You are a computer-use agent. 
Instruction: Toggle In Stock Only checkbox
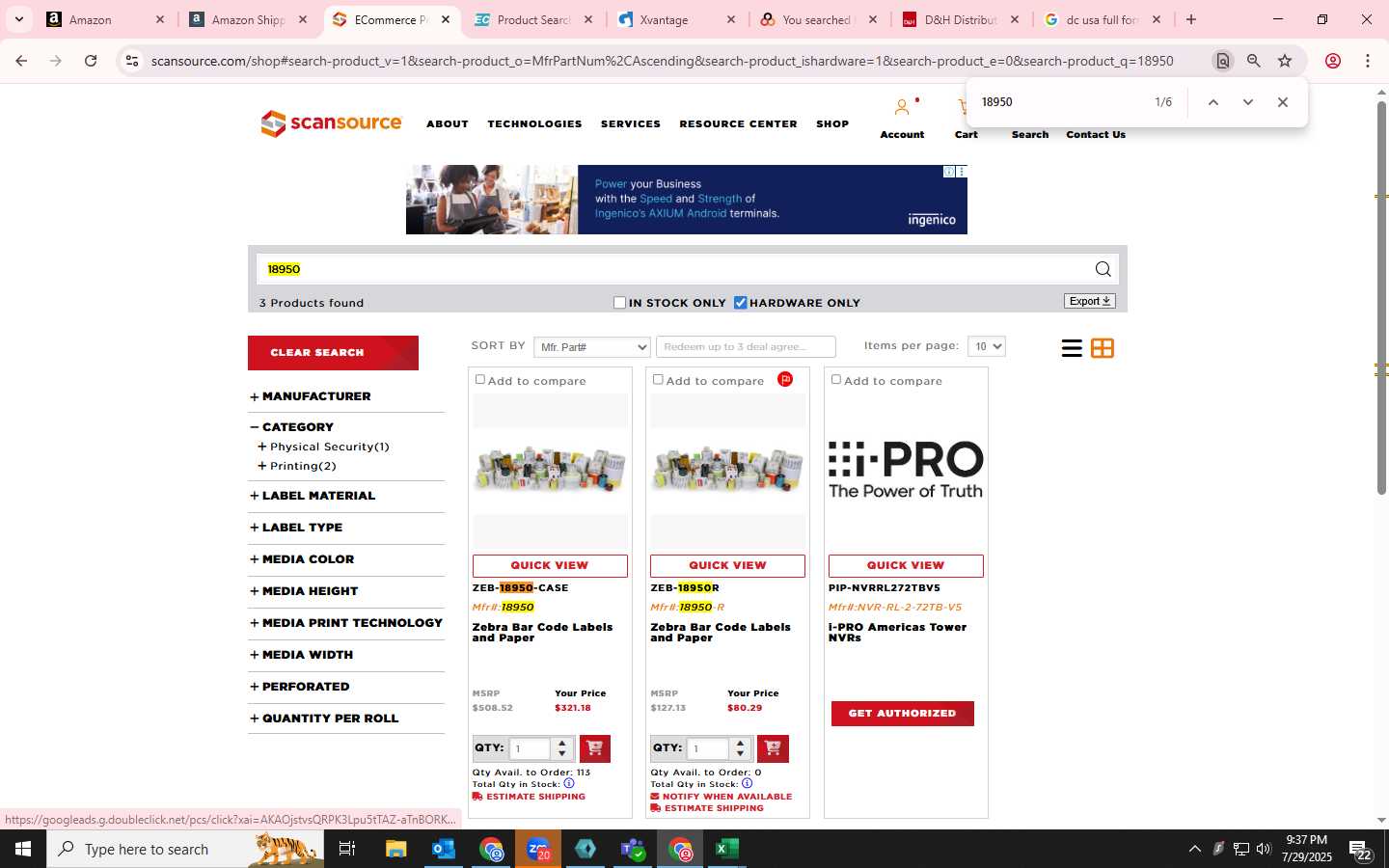(619, 303)
